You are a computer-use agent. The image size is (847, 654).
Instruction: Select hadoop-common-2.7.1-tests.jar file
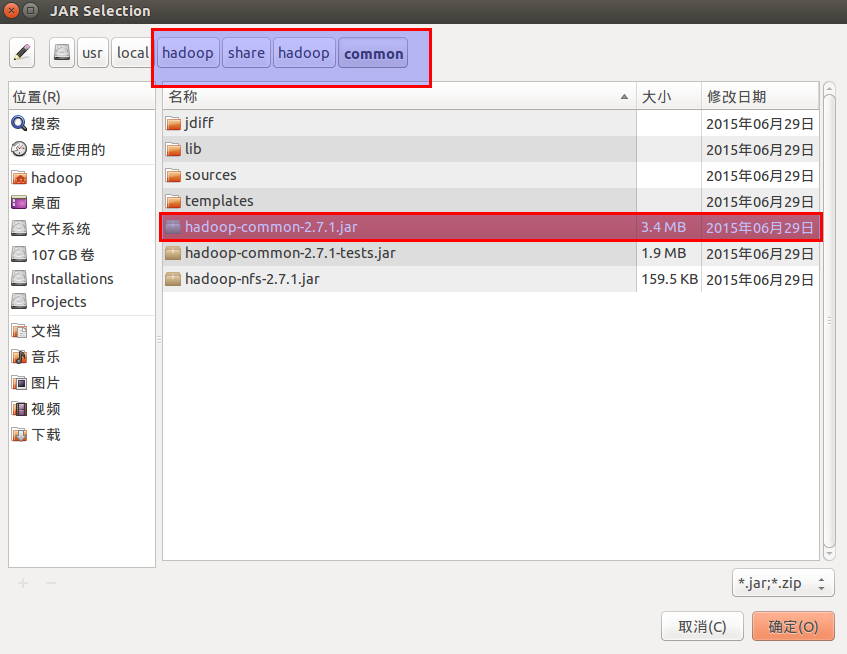click(x=290, y=253)
